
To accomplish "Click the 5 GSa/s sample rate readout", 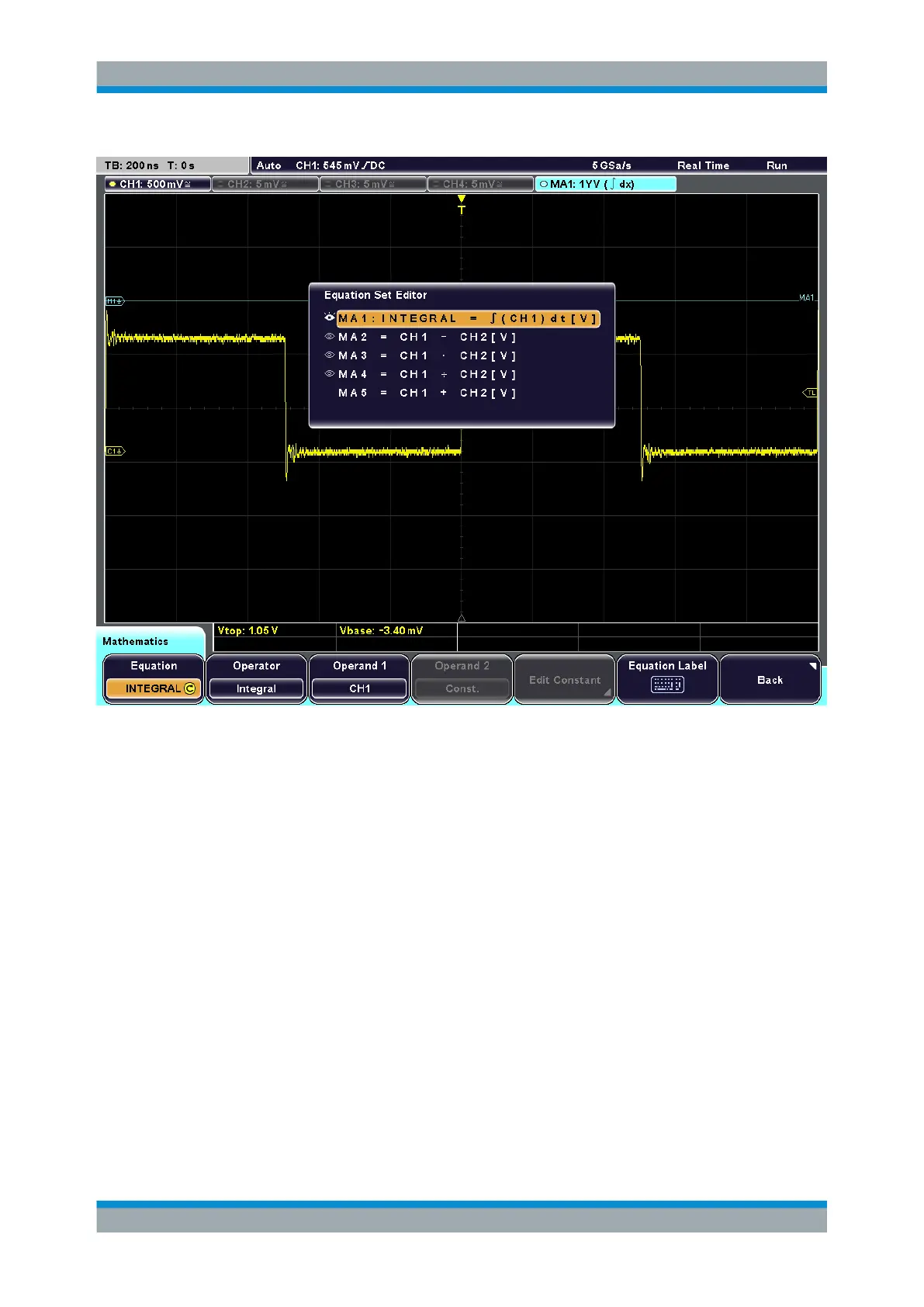I will 611,165.
